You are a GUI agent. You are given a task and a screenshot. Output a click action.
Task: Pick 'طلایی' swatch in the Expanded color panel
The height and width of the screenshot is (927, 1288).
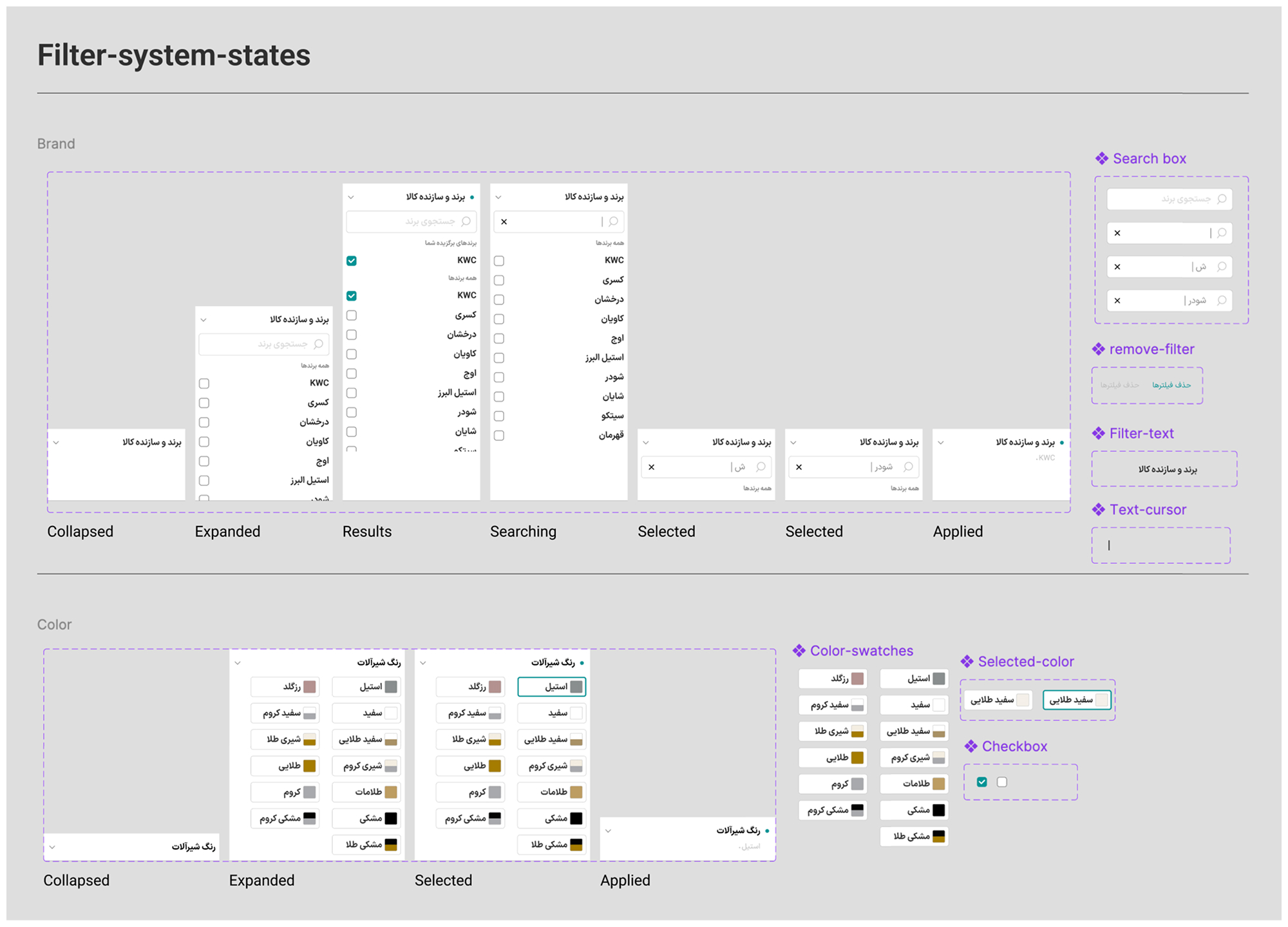point(285,766)
